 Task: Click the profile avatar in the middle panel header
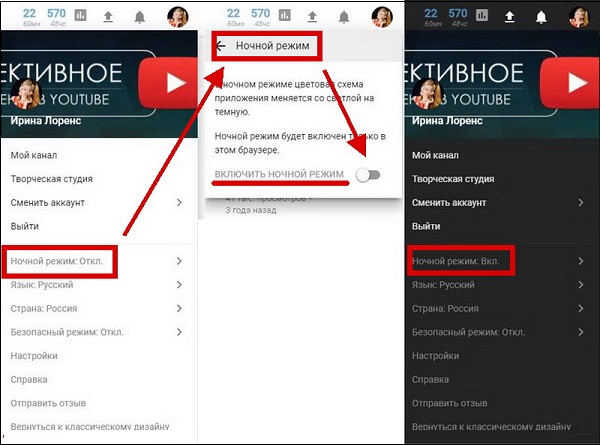tap(382, 17)
